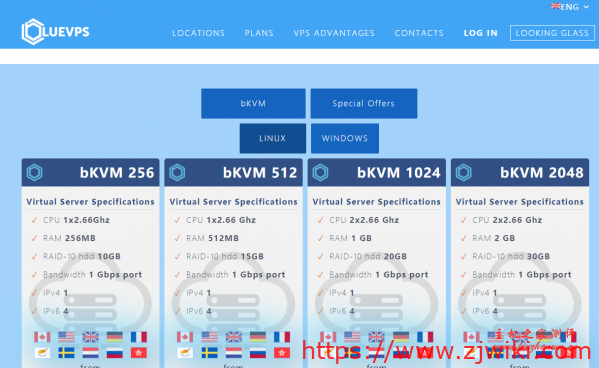Select Russia flag on bKVM 512 card
This screenshot has height=368, width=599.
[258, 353]
